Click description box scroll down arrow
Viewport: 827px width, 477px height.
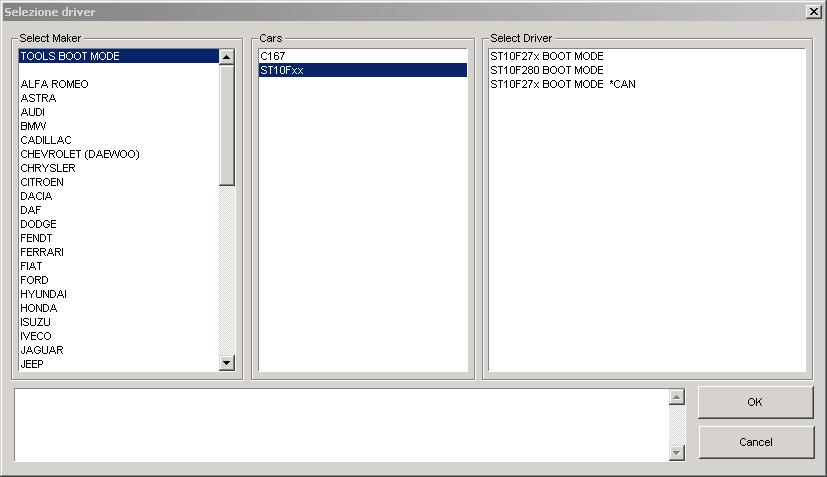coord(677,452)
